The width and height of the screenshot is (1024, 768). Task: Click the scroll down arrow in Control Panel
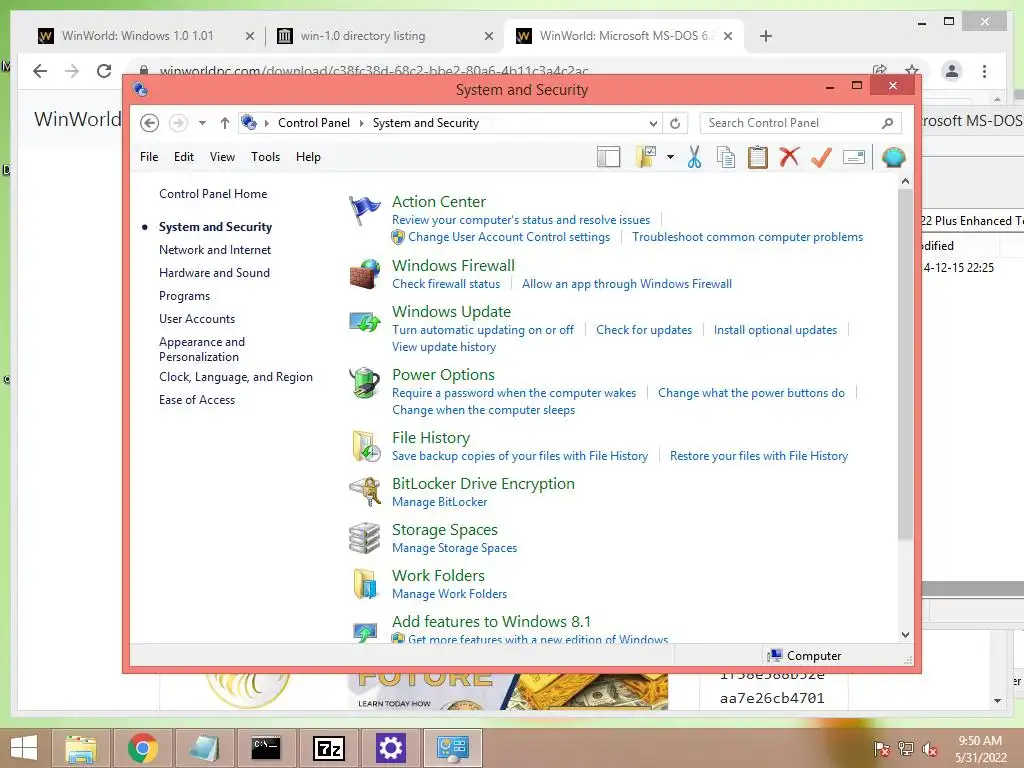point(905,635)
